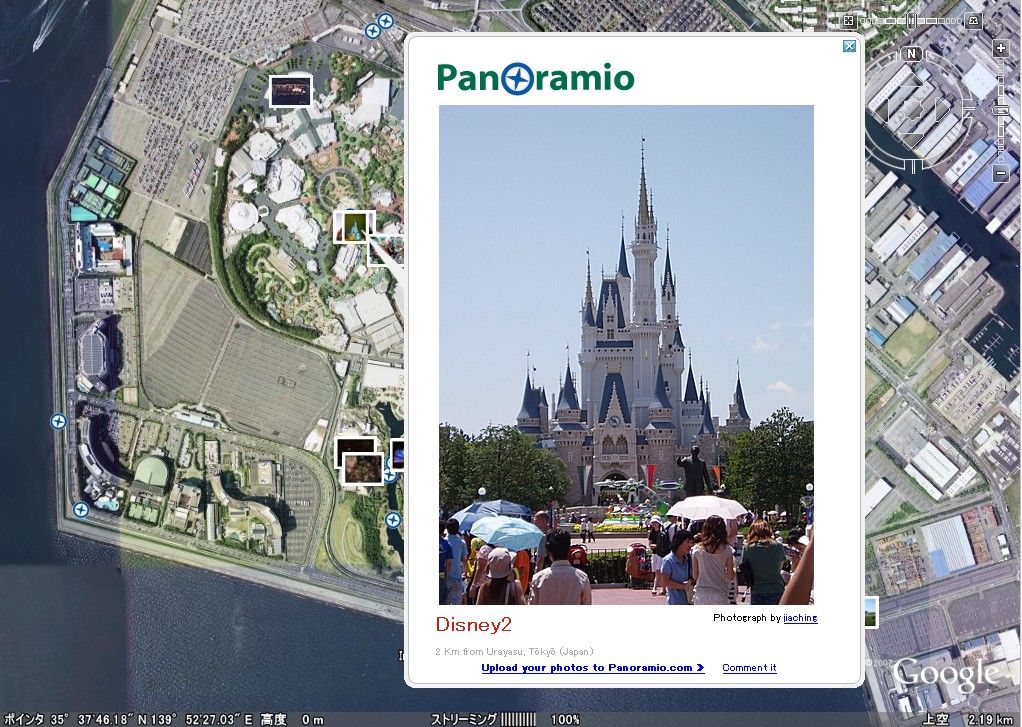
Task: Click the Cinderella Castle photo in the balloon
Action: coord(626,355)
